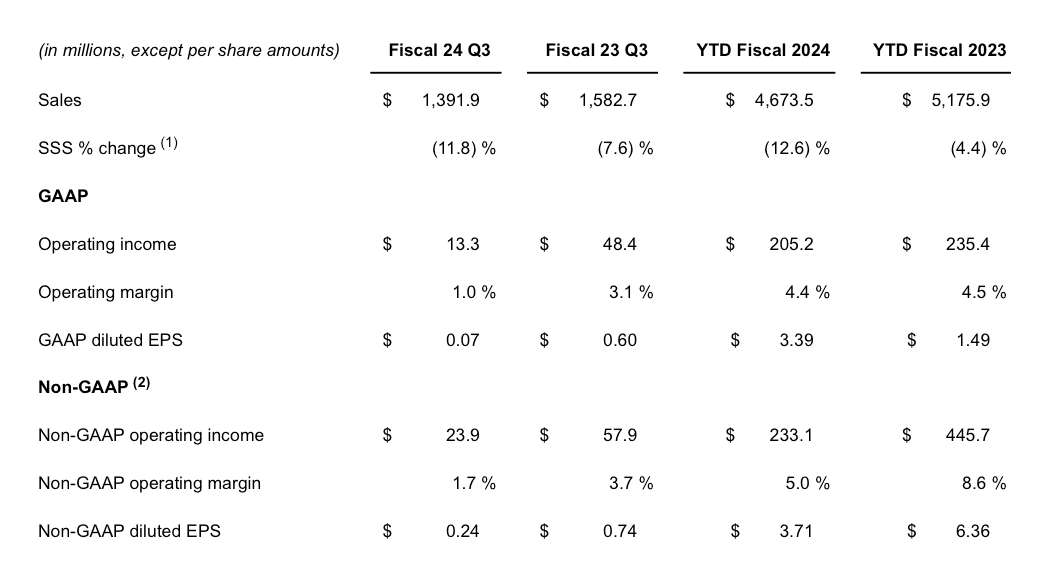Select the YTD Fiscal 2024 column header
Viewport: 1059px width, 578px height.
click(763, 50)
